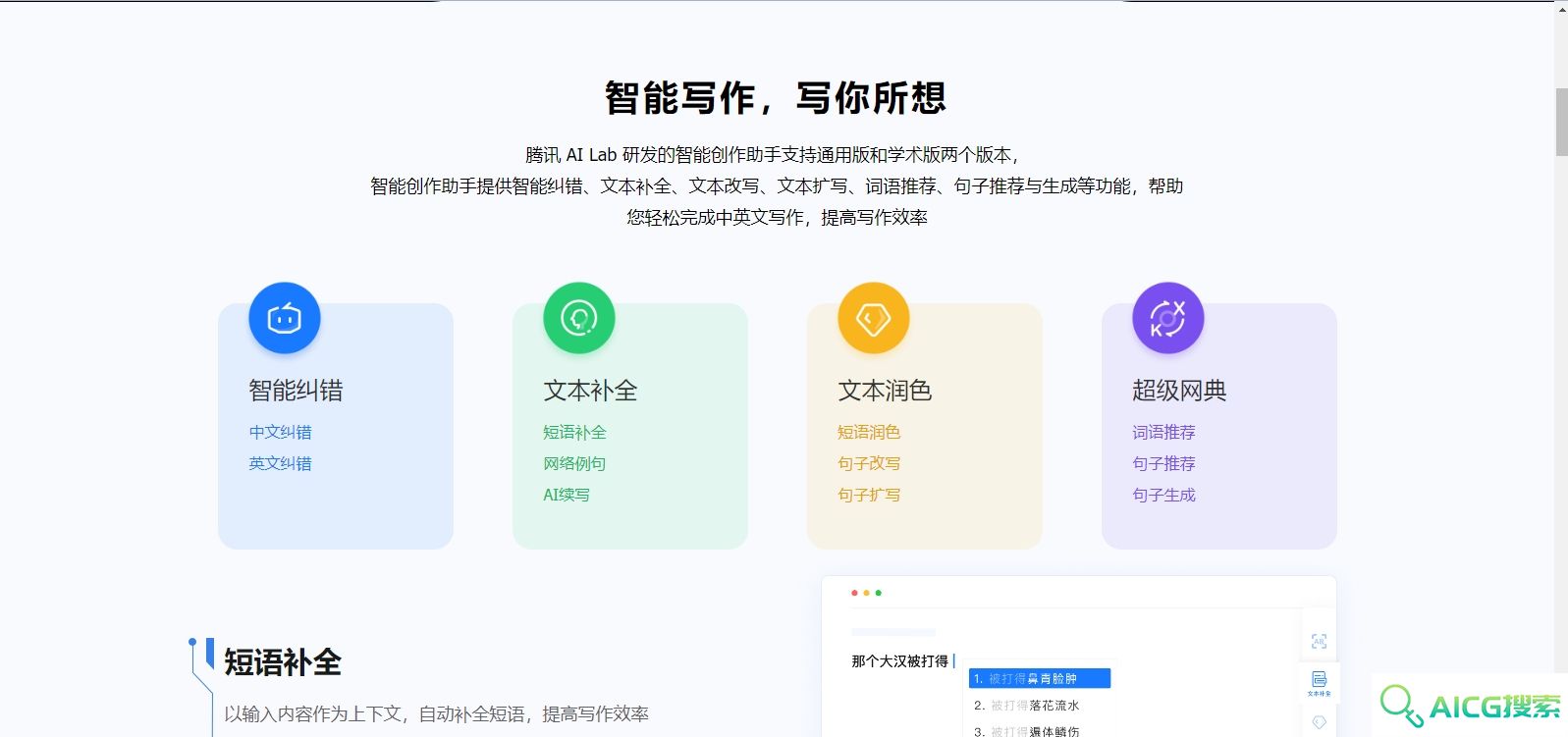
Task: Click the yellow 文本润色 tag icon
Action: click(x=874, y=318)
